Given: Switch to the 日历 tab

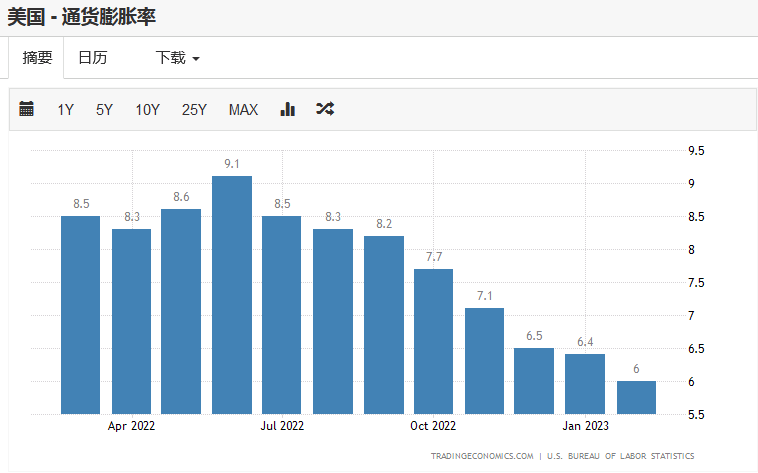Looking at the screenshot, I should click(92, 58).
